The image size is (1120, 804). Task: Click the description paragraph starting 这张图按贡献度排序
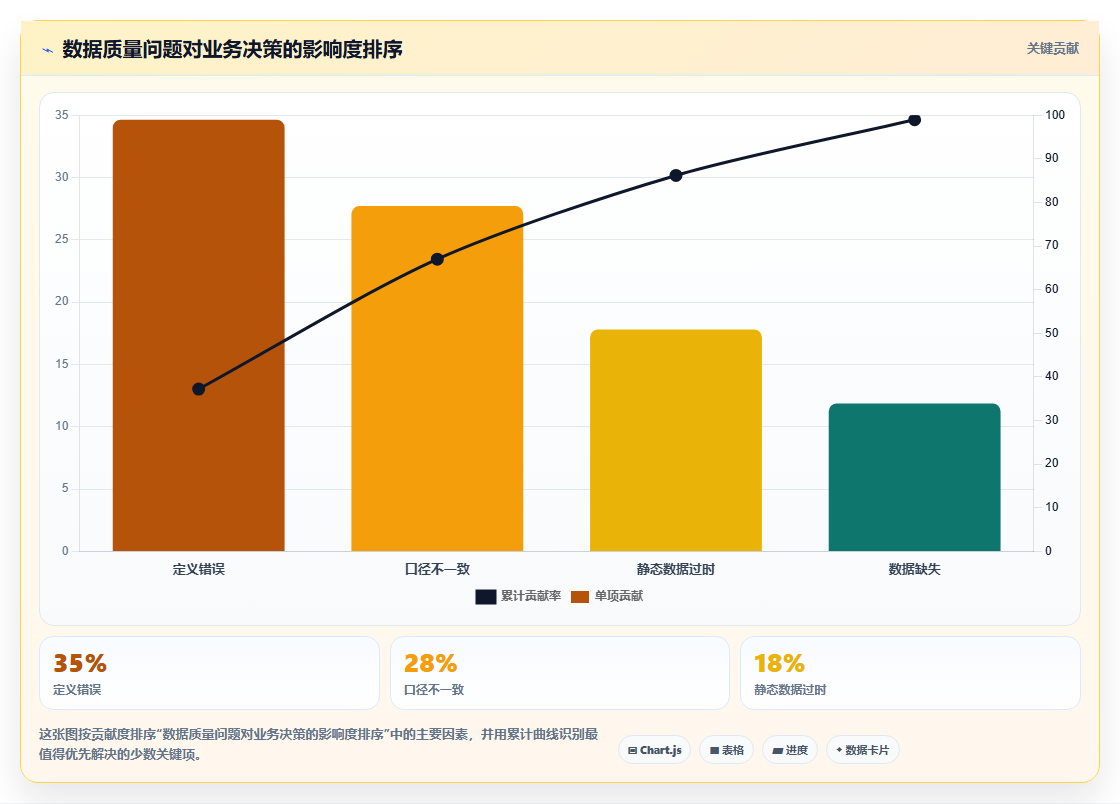(x=319, y=744)
